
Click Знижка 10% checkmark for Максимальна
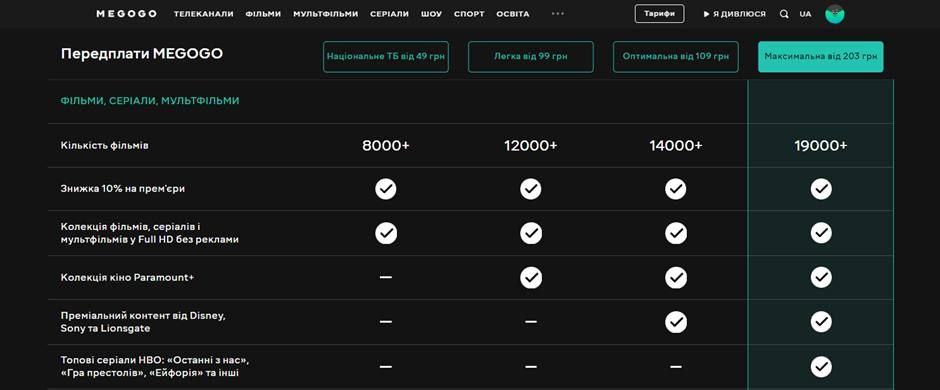(821, 189)
